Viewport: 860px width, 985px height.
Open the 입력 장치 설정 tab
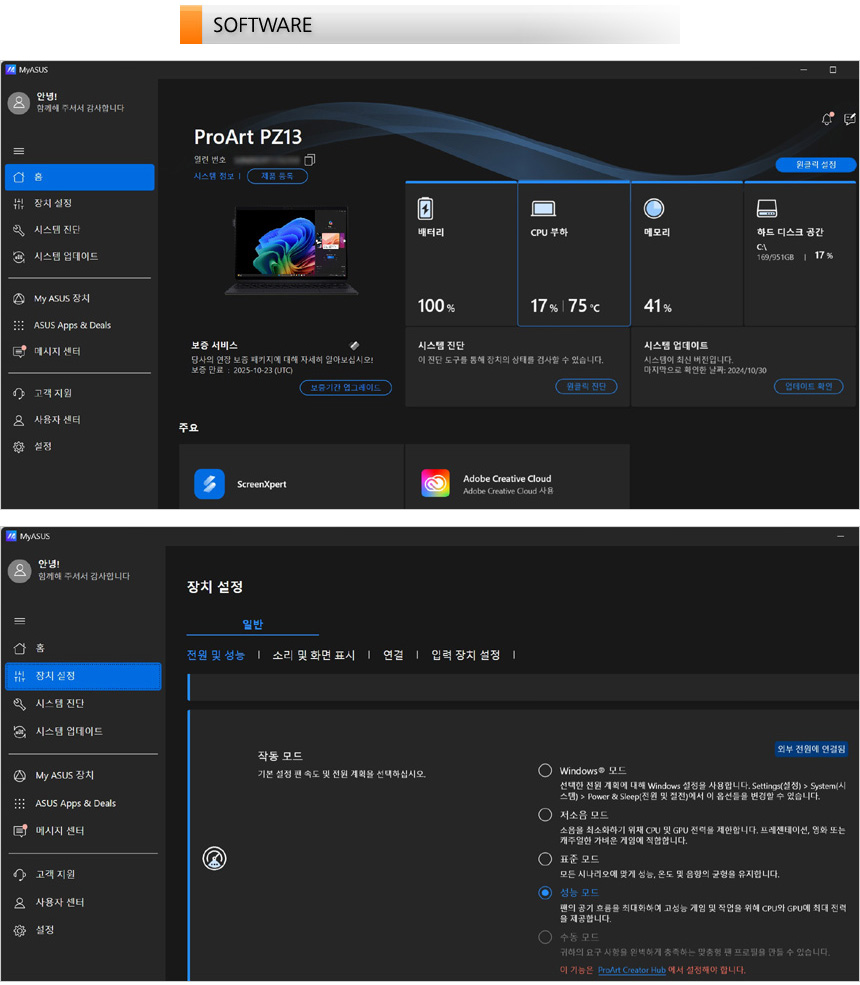(x=465, y=655)
